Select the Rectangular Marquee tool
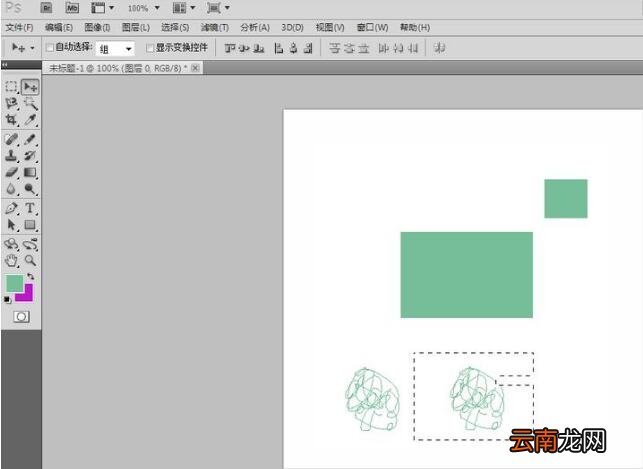The width and height of the screenshot is (643, 469). click(x=11, y=87)
